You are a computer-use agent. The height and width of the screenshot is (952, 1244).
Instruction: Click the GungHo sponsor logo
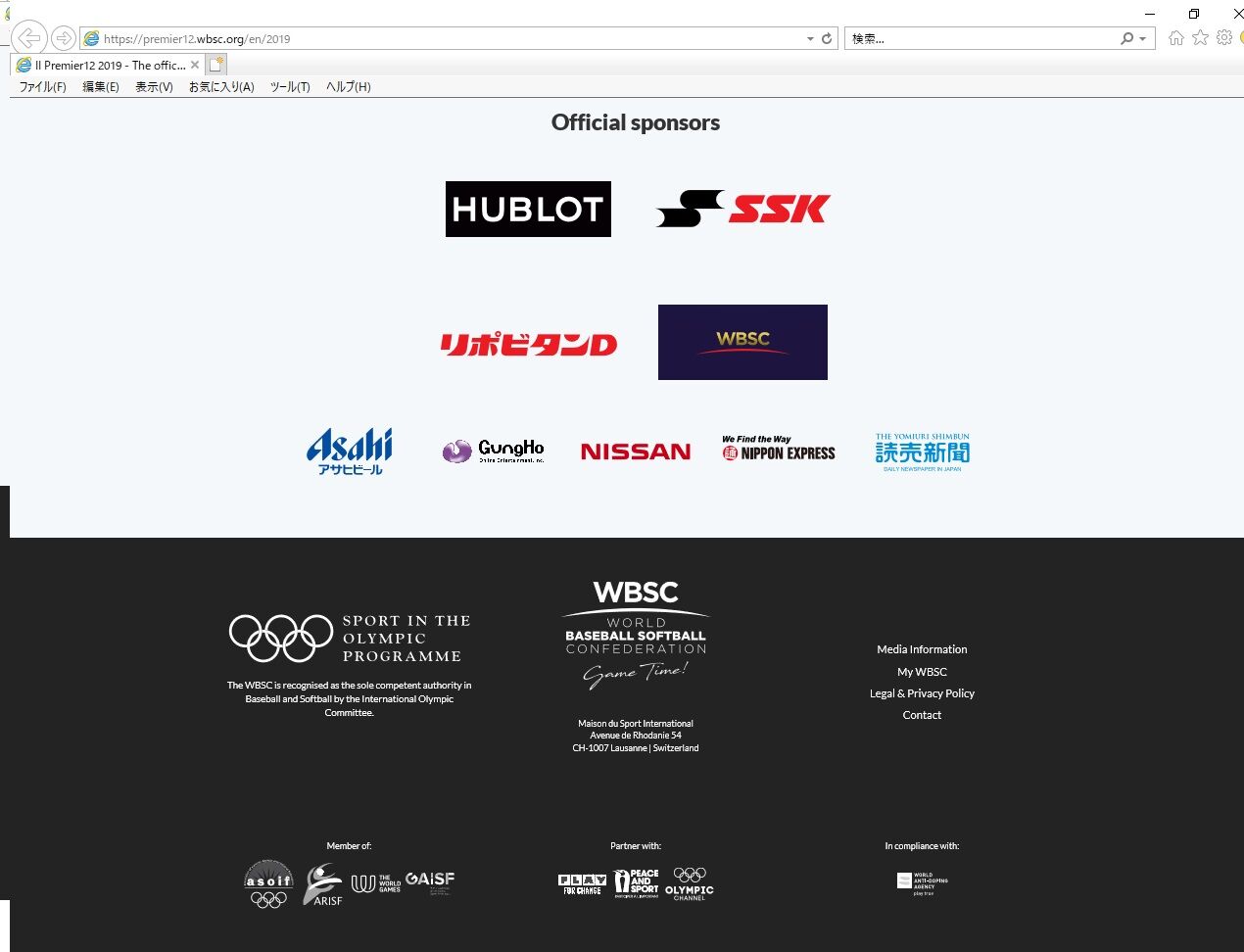click(493, 452)
